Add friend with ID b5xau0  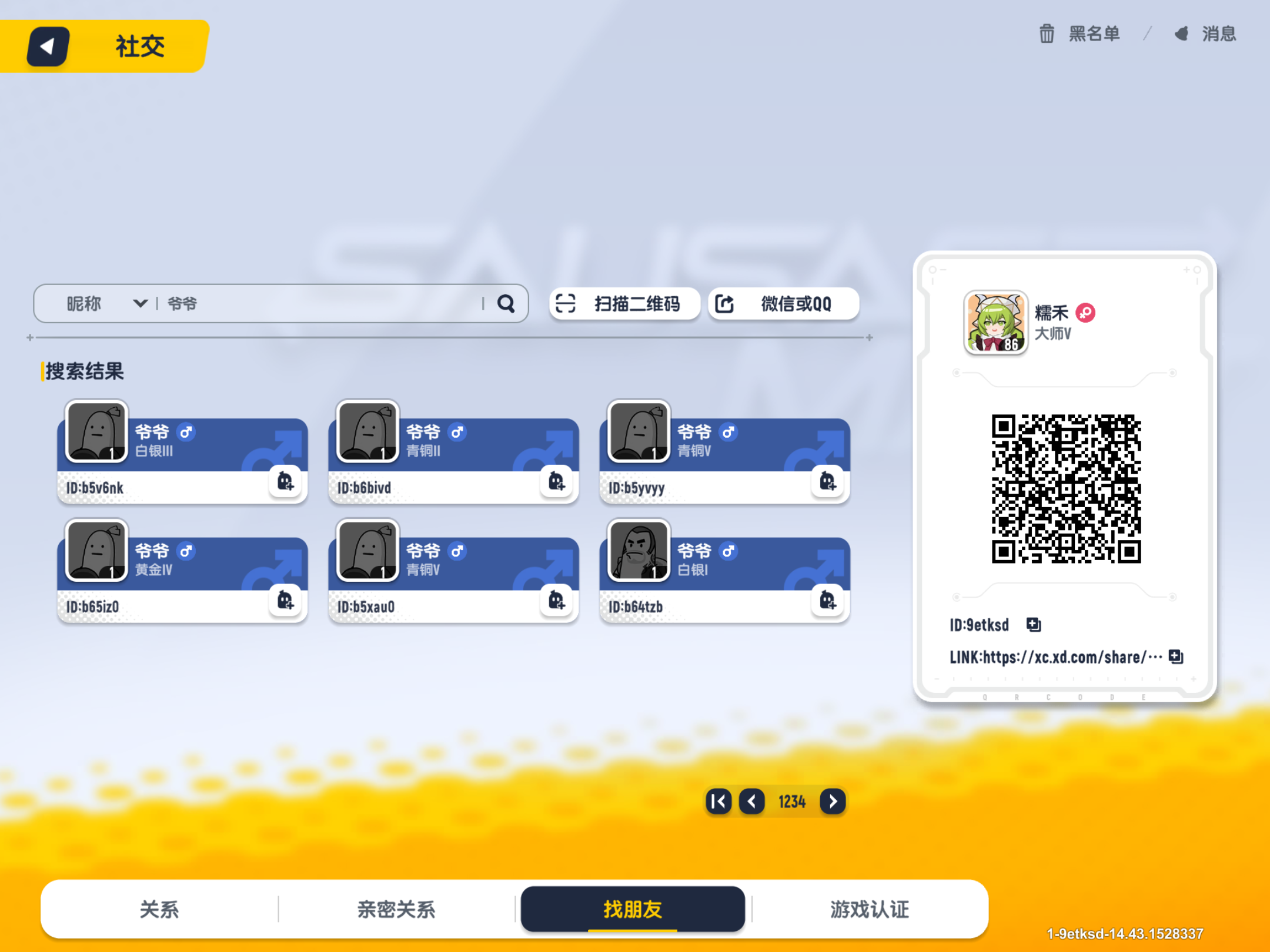coord(556,601)
